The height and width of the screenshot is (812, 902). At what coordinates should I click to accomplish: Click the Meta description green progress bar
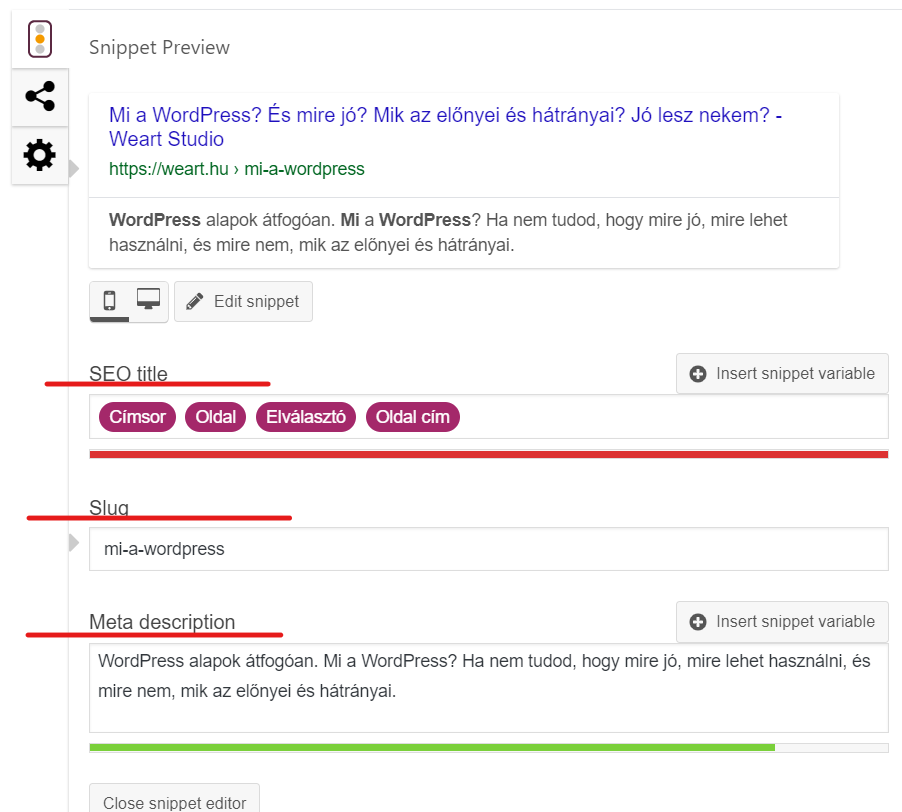tap(432, 747)
